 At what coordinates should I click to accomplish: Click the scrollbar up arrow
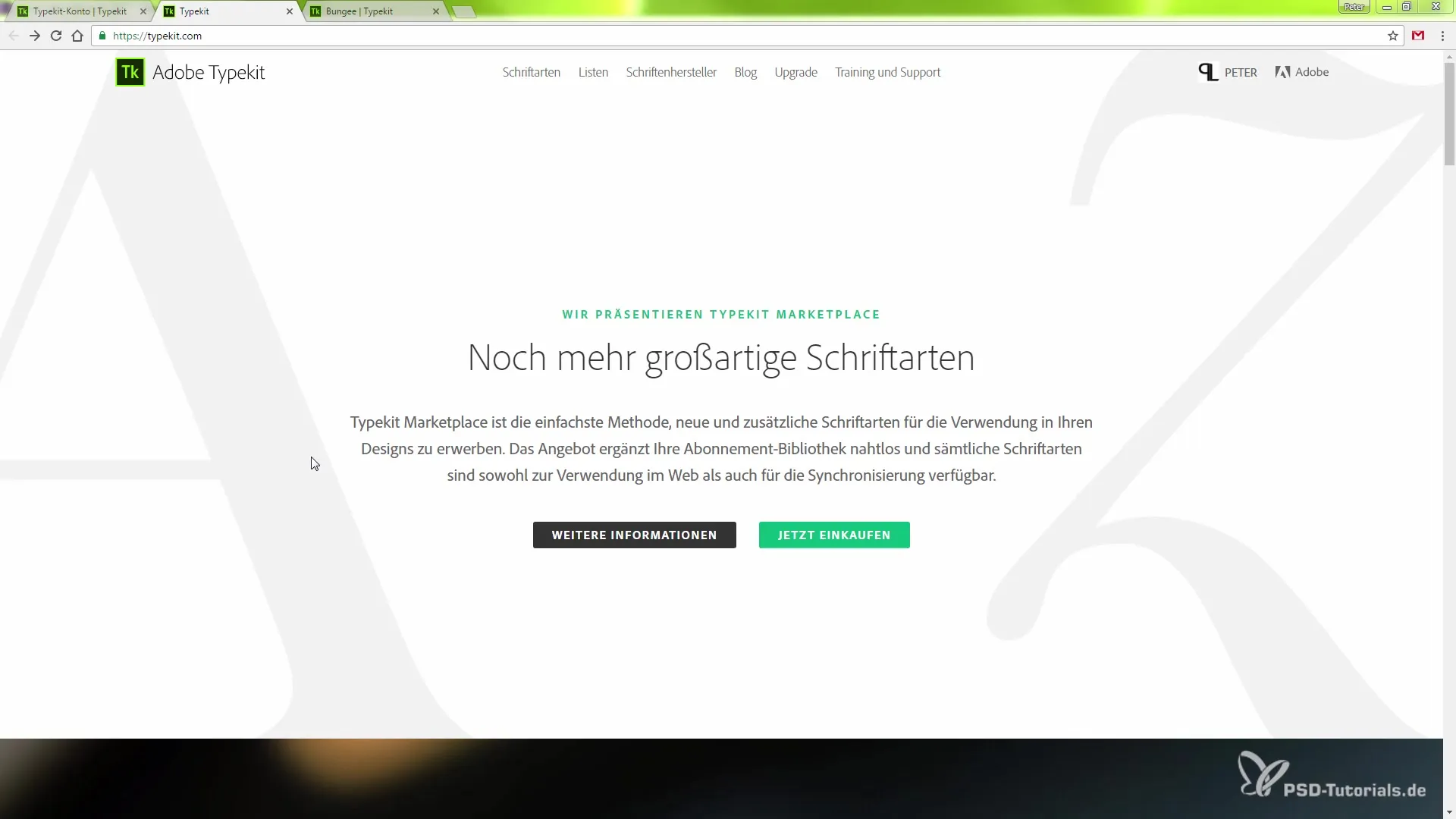(x=1449, y=56)
